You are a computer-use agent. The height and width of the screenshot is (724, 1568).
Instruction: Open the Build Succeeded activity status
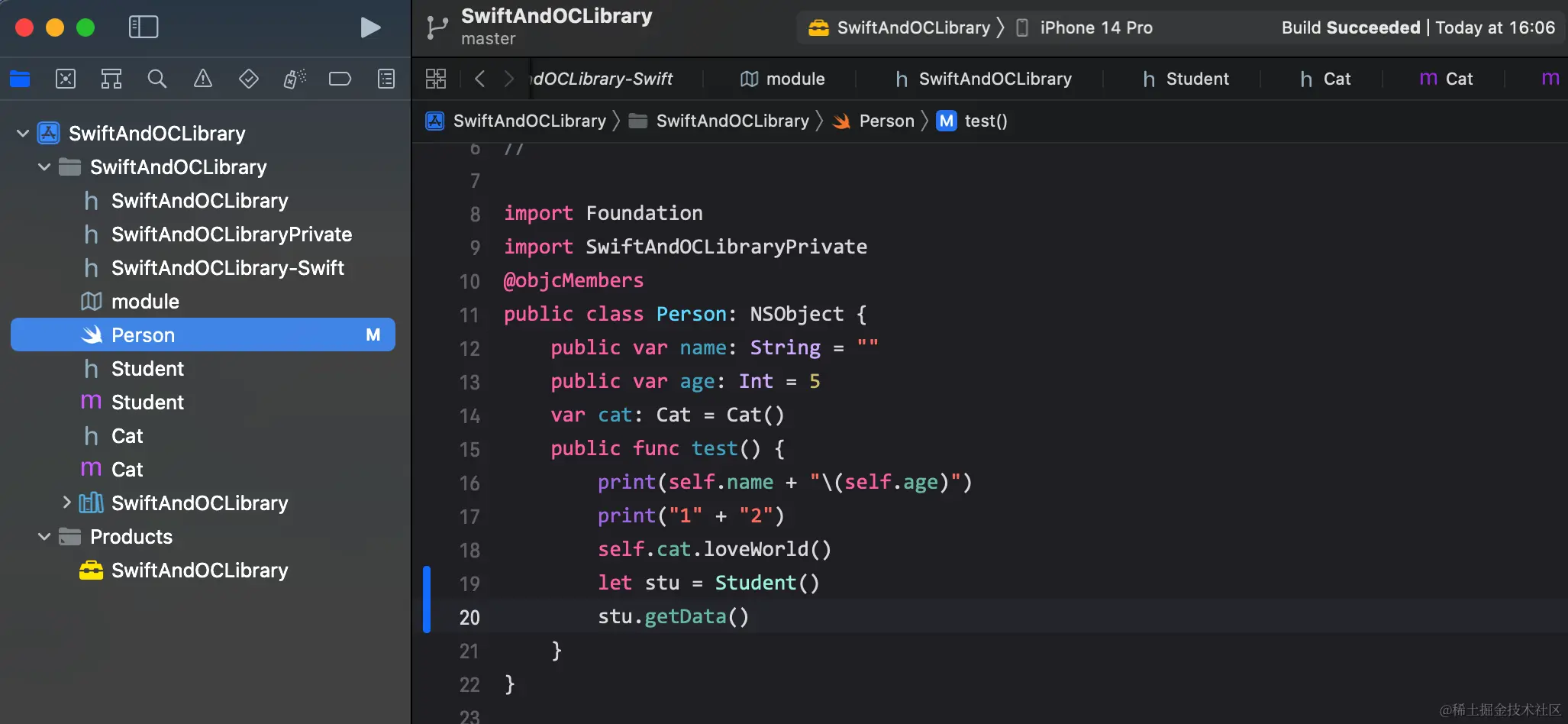tap(1418, 27)
